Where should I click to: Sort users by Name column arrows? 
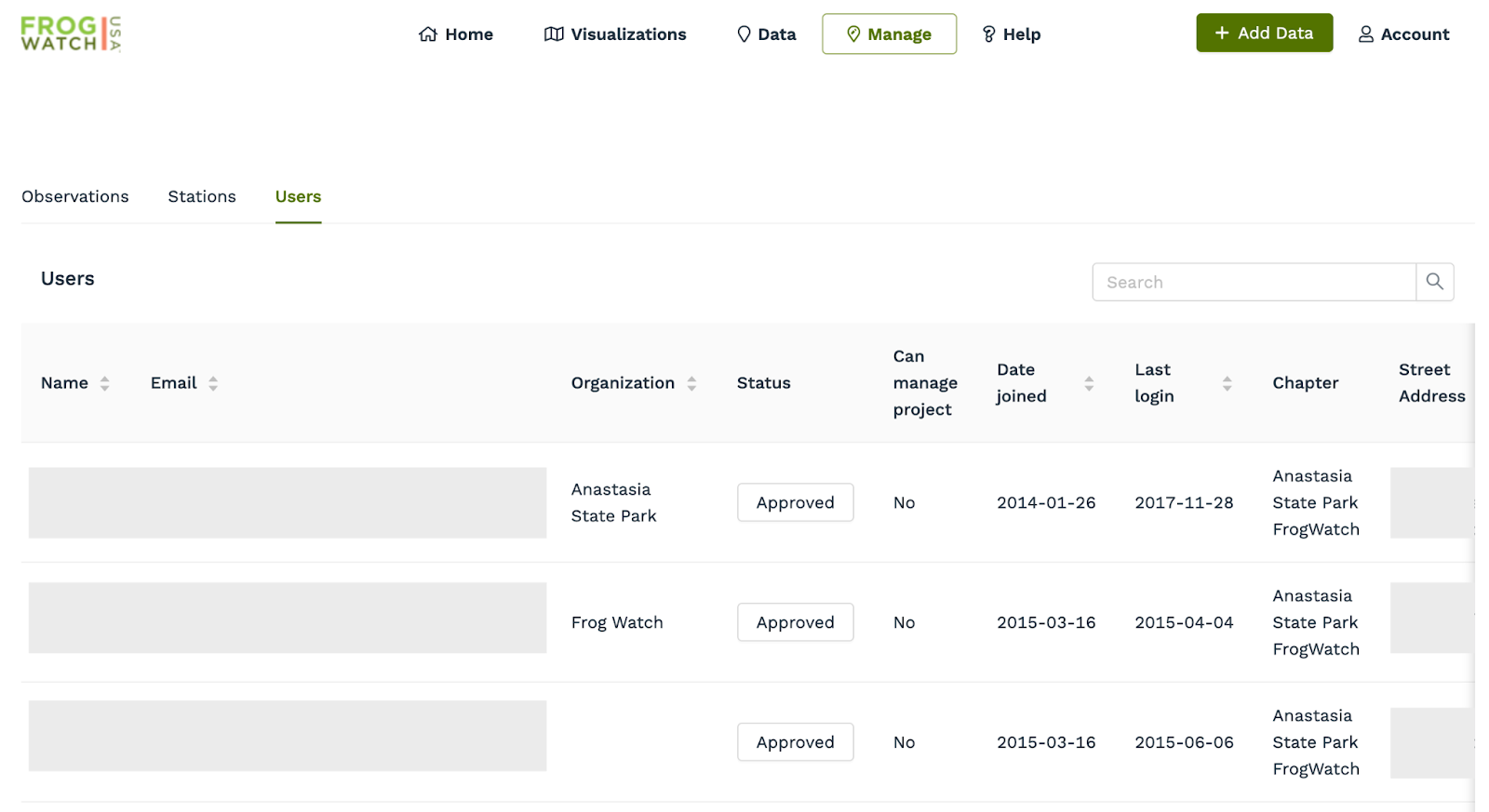[104, 383]
